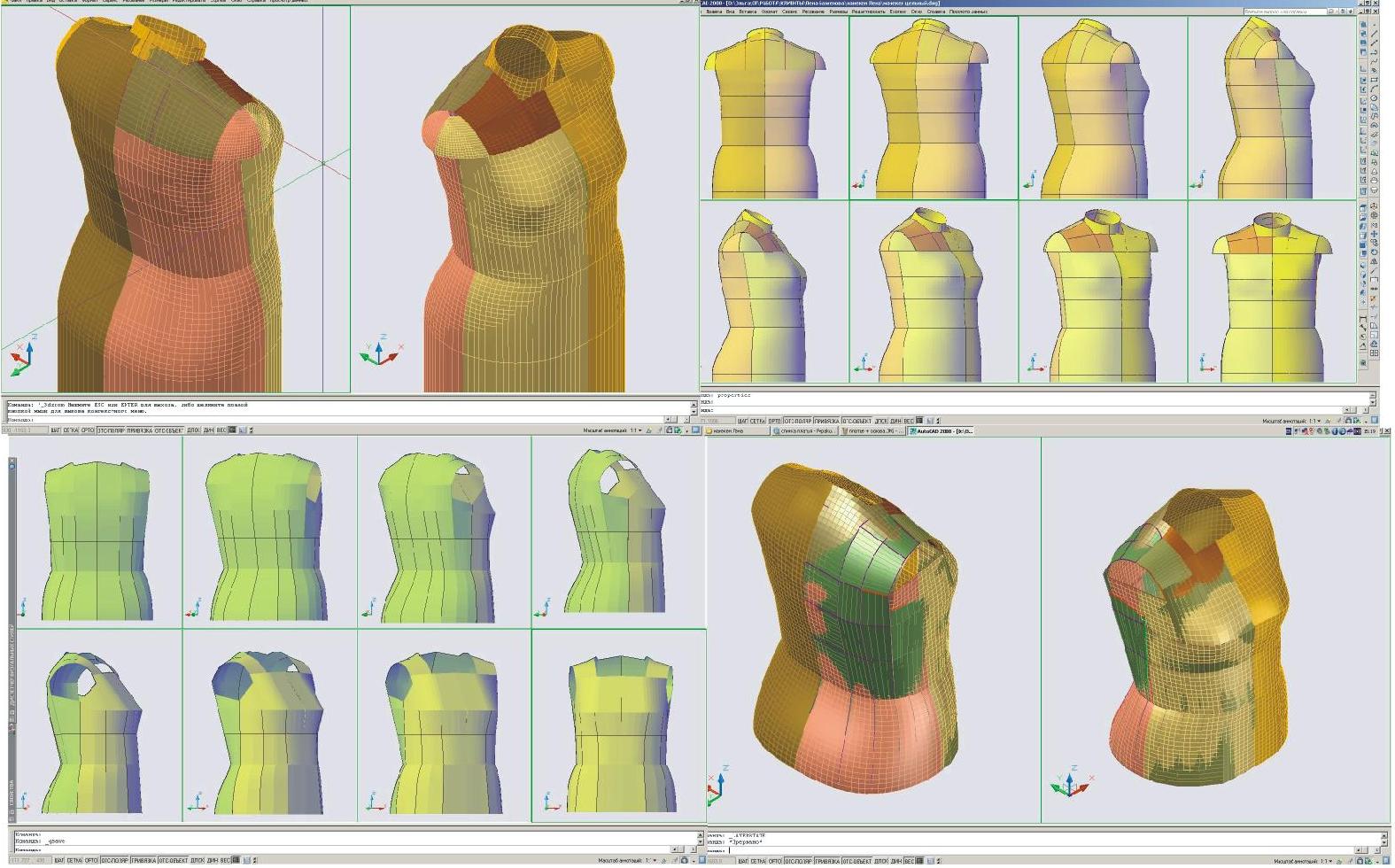Toggle ОТС-ПОЛЯР polar tracking in top-right window
The width and height of the screenshot is (1395, 868).
point(798,421)
